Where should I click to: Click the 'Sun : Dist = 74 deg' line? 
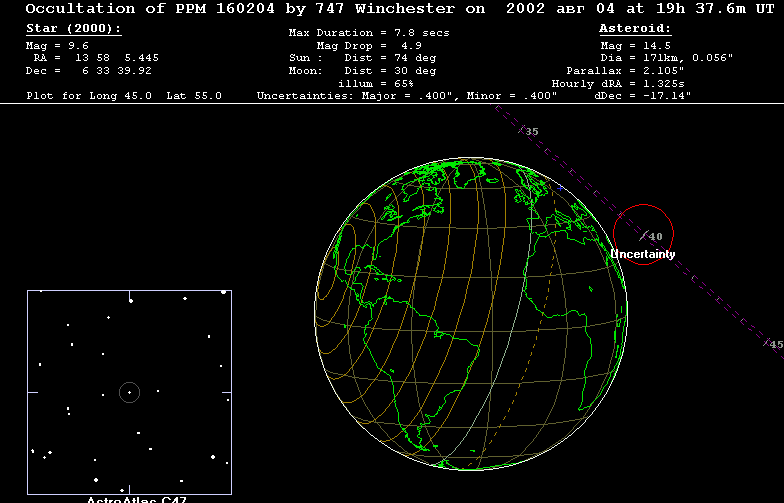point(362,58)
